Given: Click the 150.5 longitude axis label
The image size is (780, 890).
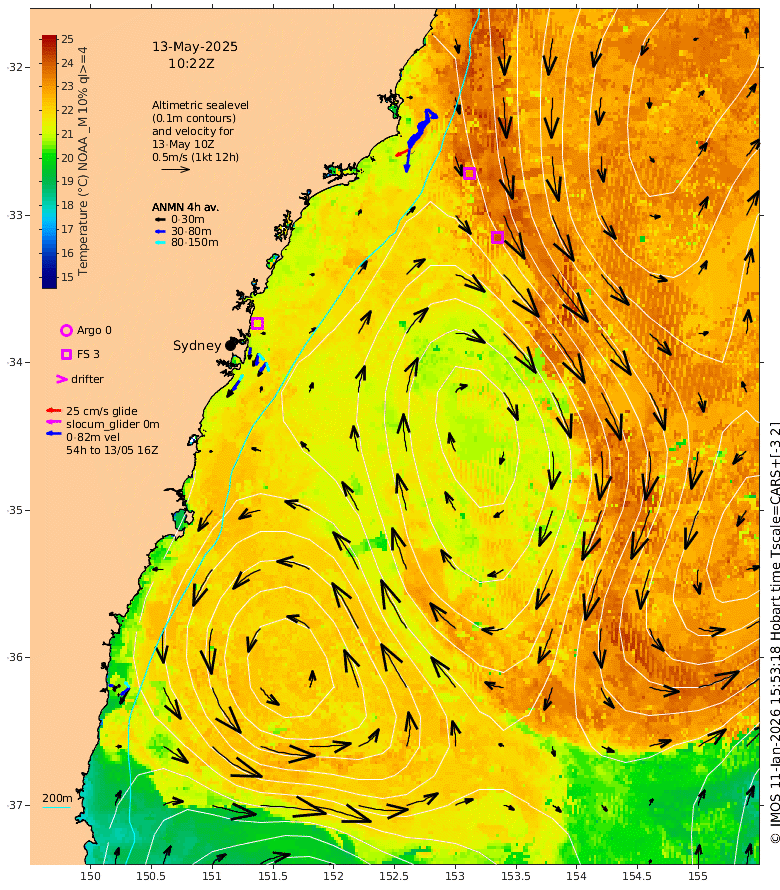Looking at the screenshot, I should pos(151,876).
